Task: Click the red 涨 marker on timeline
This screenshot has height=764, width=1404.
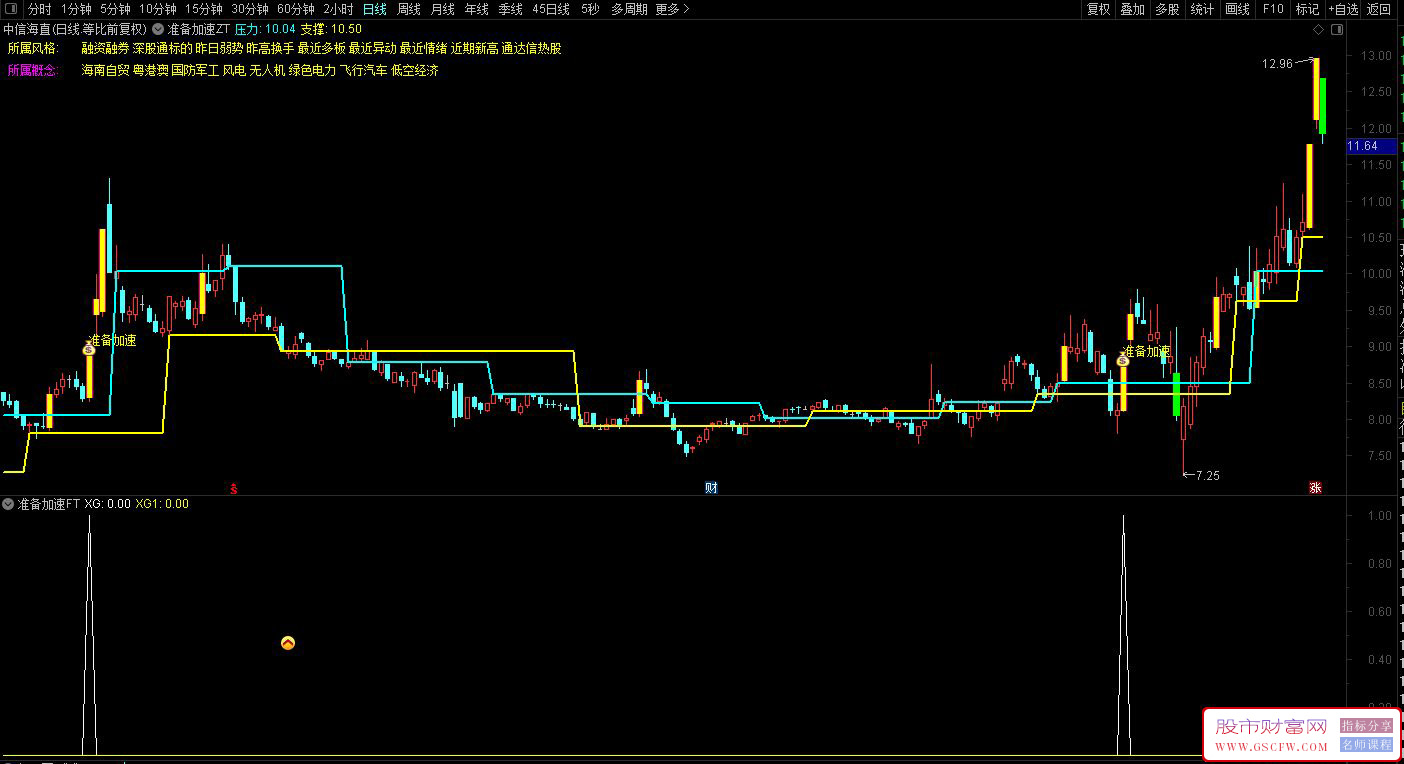Action: [1315, 488]
